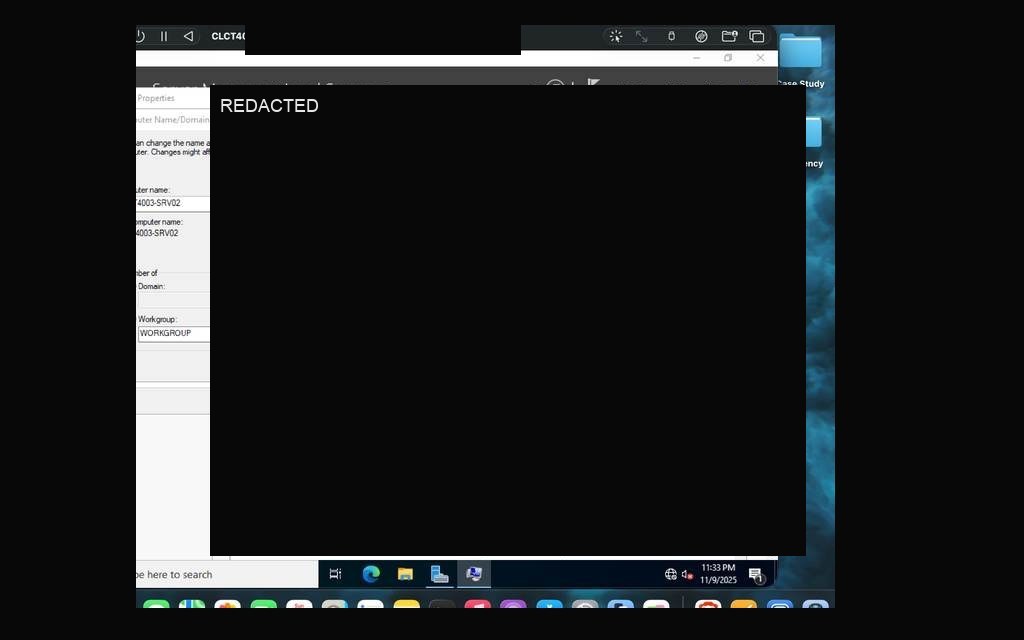This screenshot has height=640, width=1024.
Task: Click the back triangle in the VM toolbar
Action: tap(188, 37)
